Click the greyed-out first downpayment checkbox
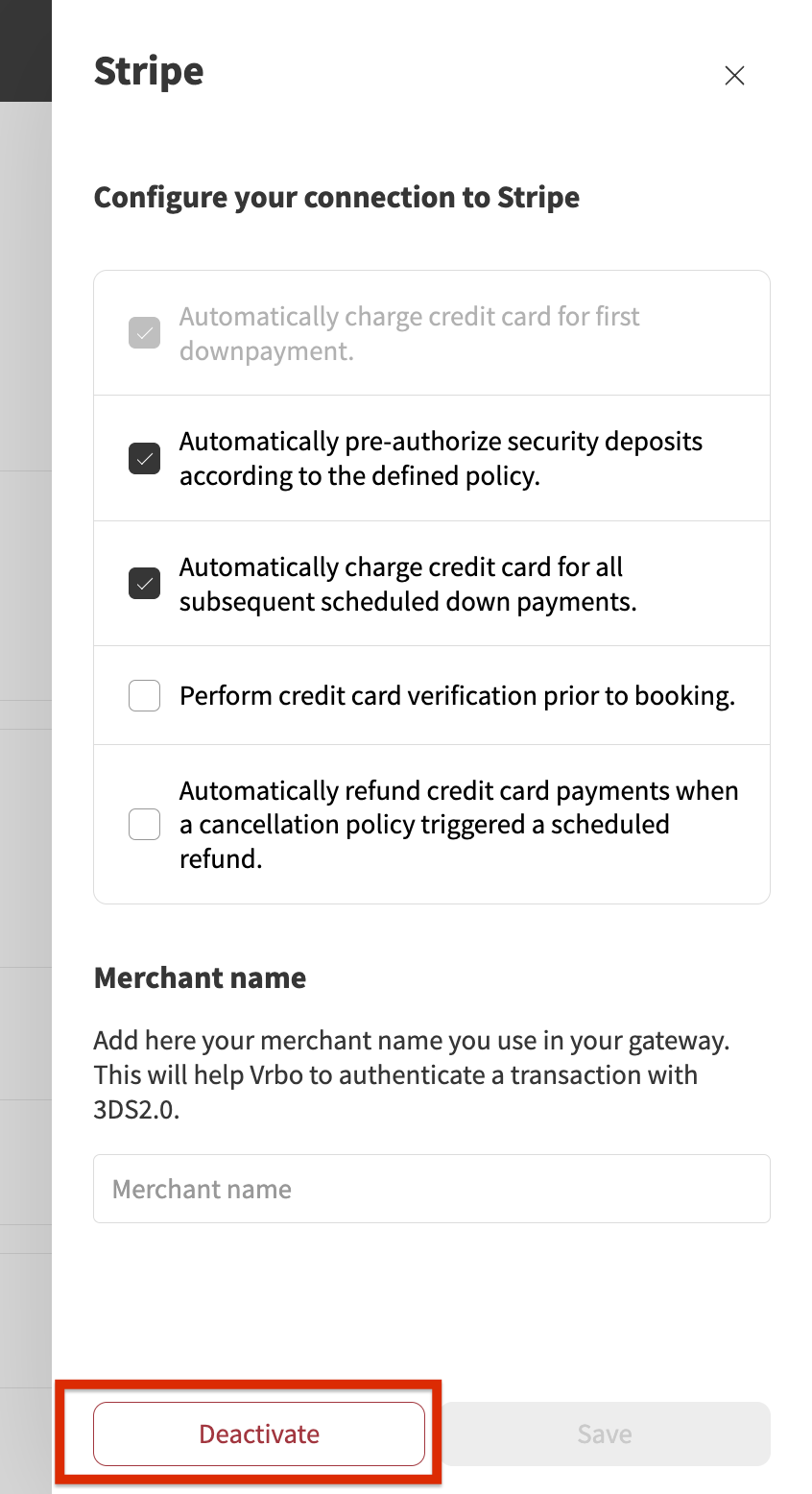812x1494 pixels. click(x=145, y=333)
